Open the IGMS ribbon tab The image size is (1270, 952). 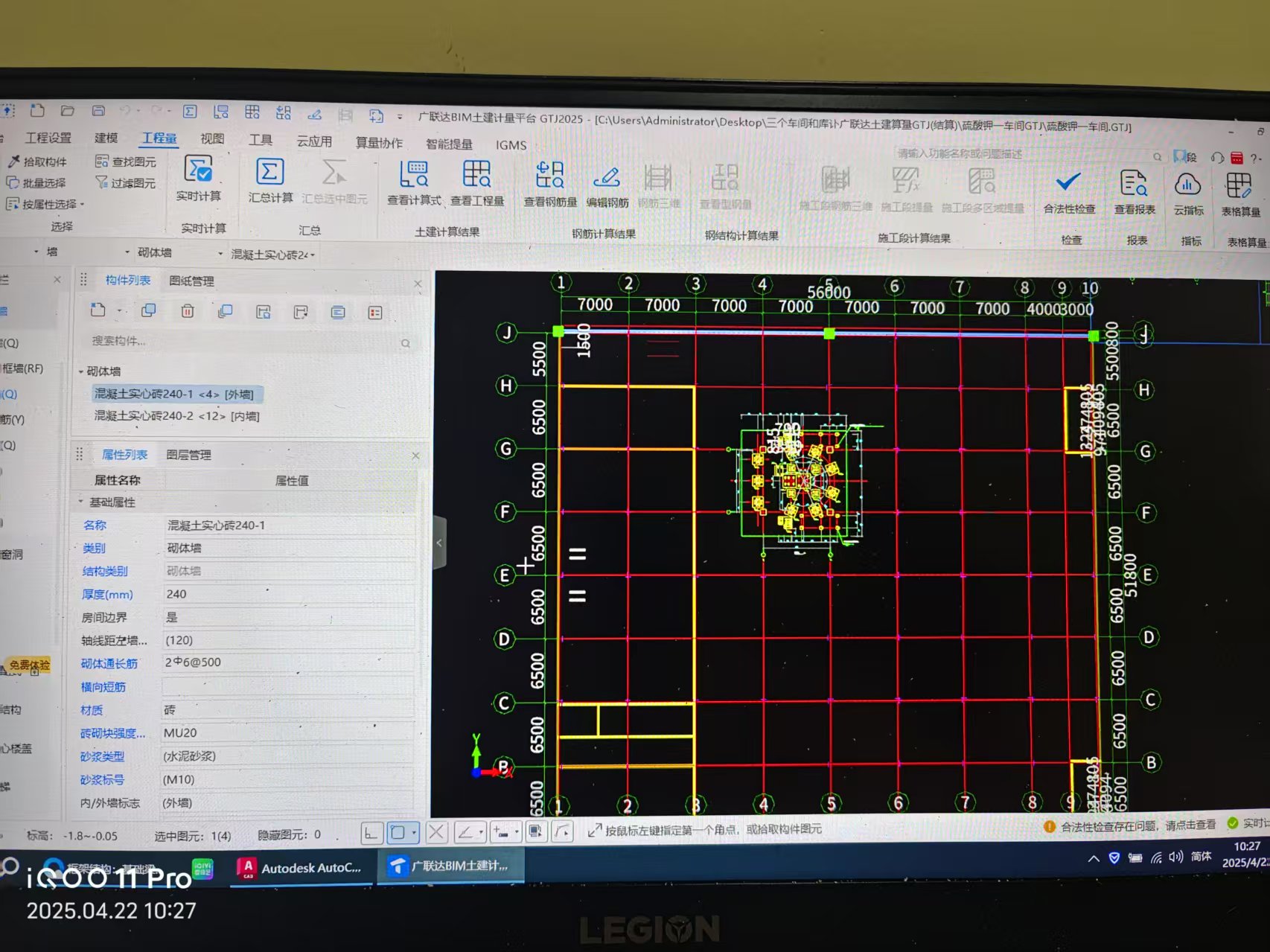[511, 145]
